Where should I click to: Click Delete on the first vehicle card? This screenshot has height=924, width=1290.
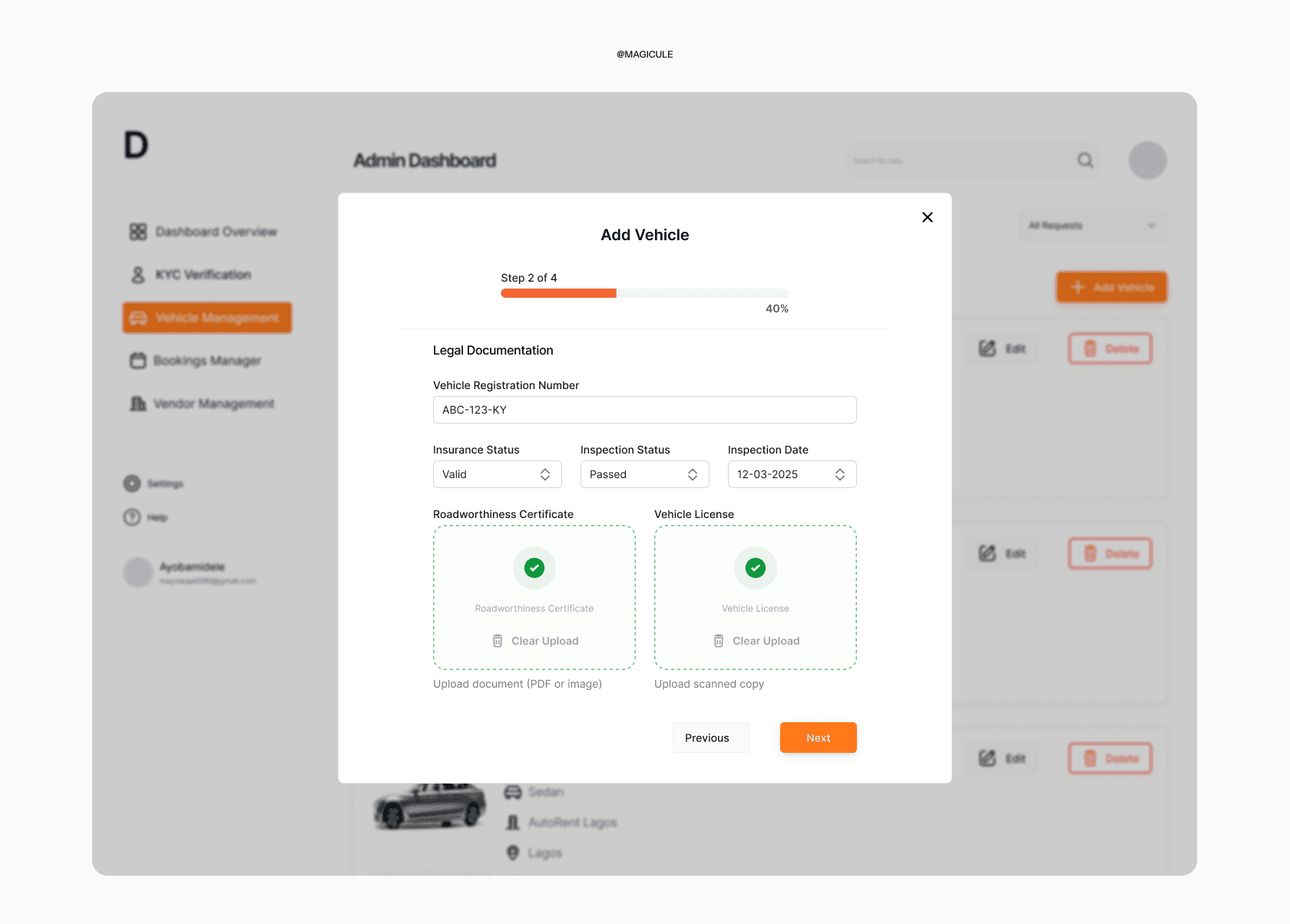(1110, 348)
